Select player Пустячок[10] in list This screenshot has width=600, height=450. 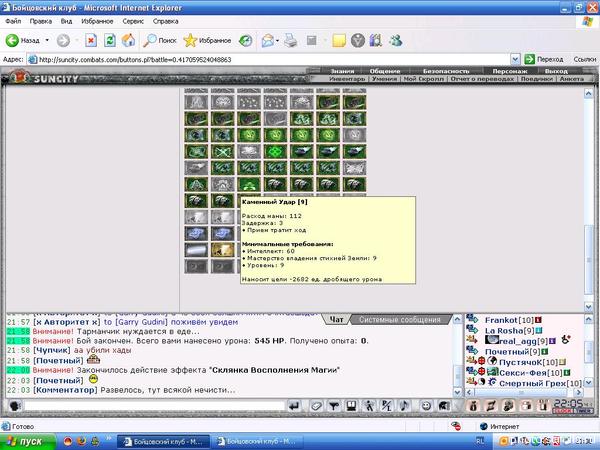click(528, 362)
